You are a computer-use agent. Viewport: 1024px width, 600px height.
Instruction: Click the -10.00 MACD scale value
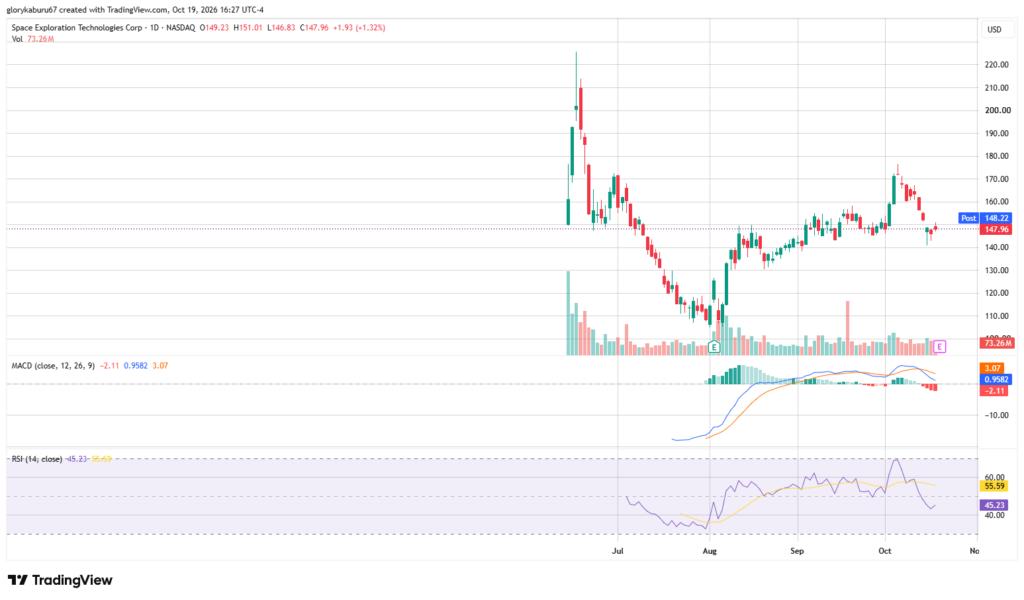click(997, 415)
